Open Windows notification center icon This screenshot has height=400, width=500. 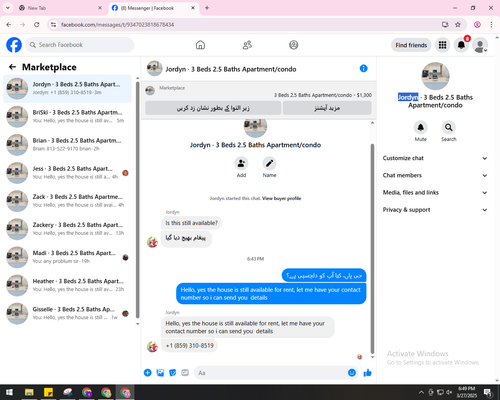click(x=488, y=392)
